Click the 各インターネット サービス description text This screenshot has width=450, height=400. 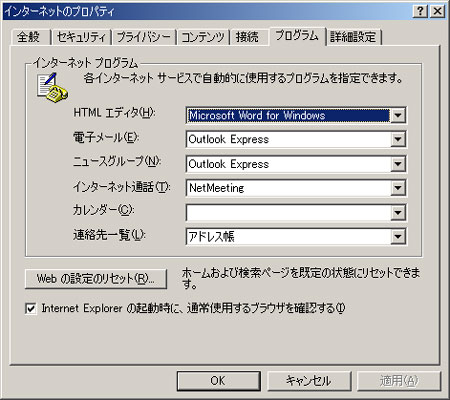click(x=243, y=78)
